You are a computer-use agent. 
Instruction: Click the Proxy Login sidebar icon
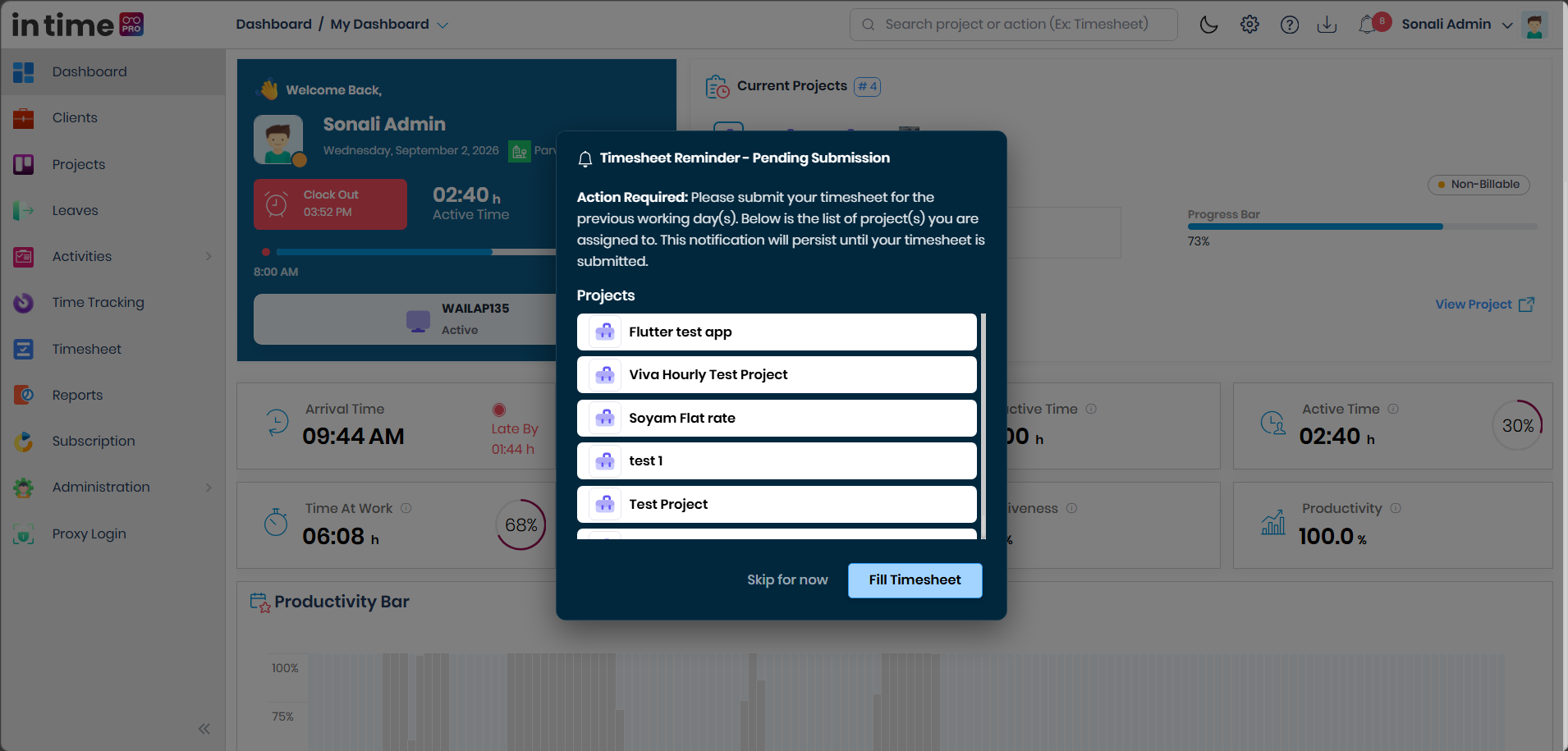click(24, 534)
